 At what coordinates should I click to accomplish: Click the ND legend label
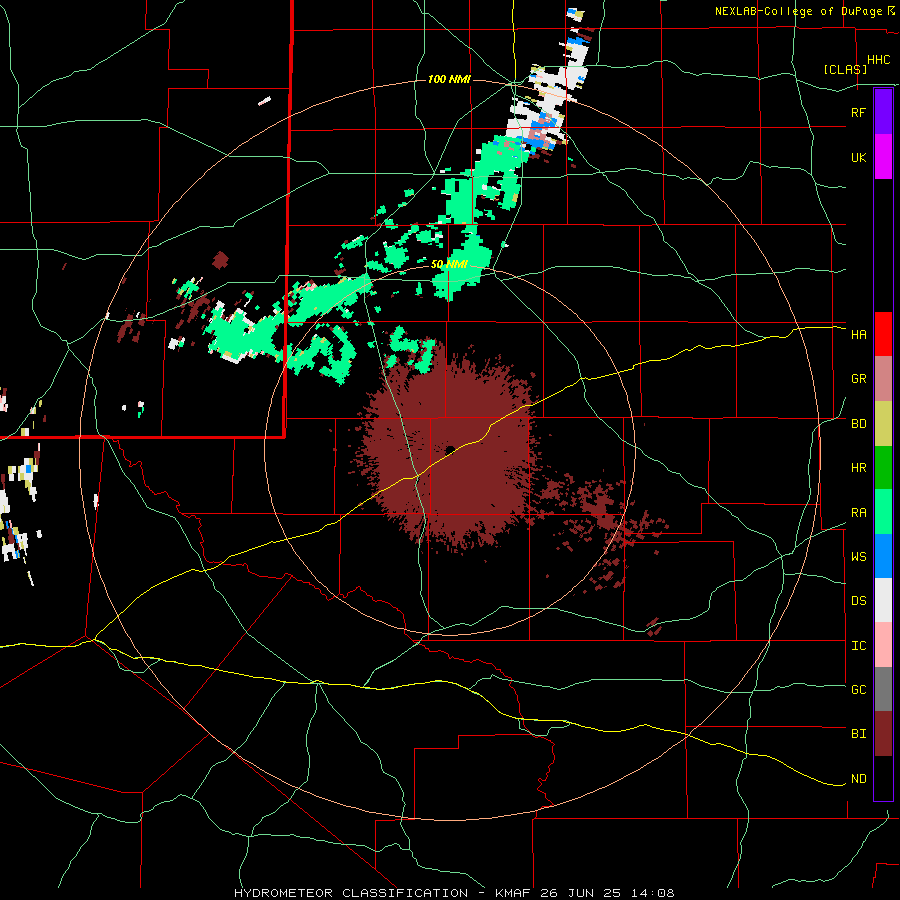click(859, 779)
